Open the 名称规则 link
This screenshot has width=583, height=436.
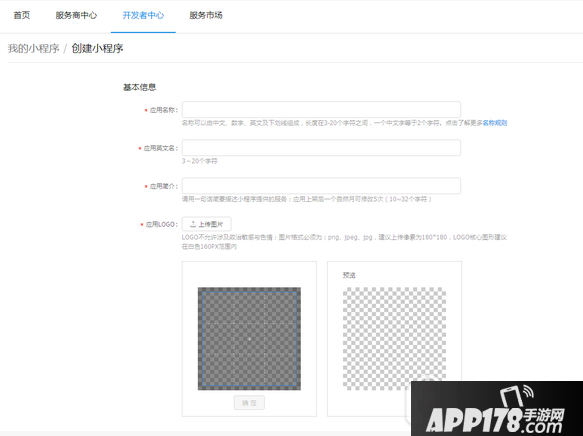pyautogui.click(x=495, y=123)
